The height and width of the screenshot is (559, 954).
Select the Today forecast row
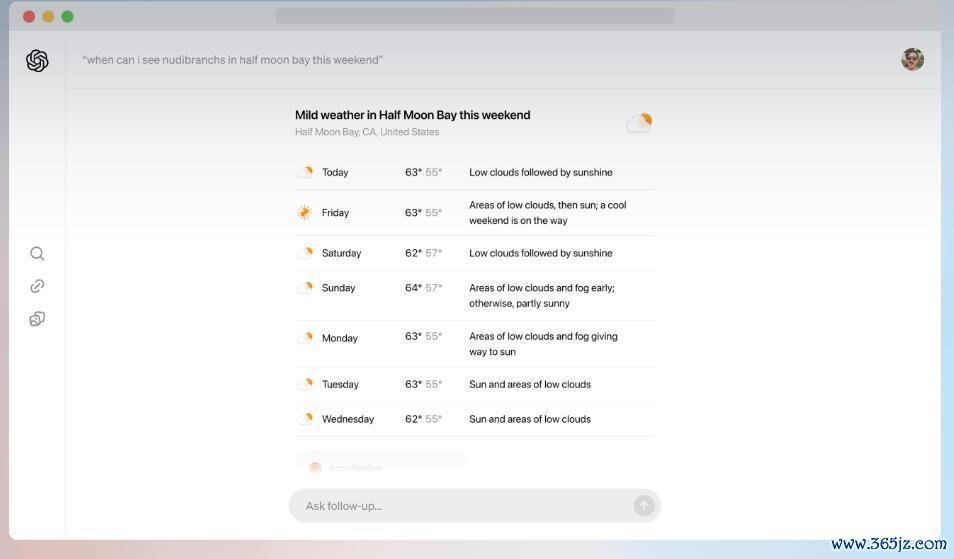(x=475, y=172)
